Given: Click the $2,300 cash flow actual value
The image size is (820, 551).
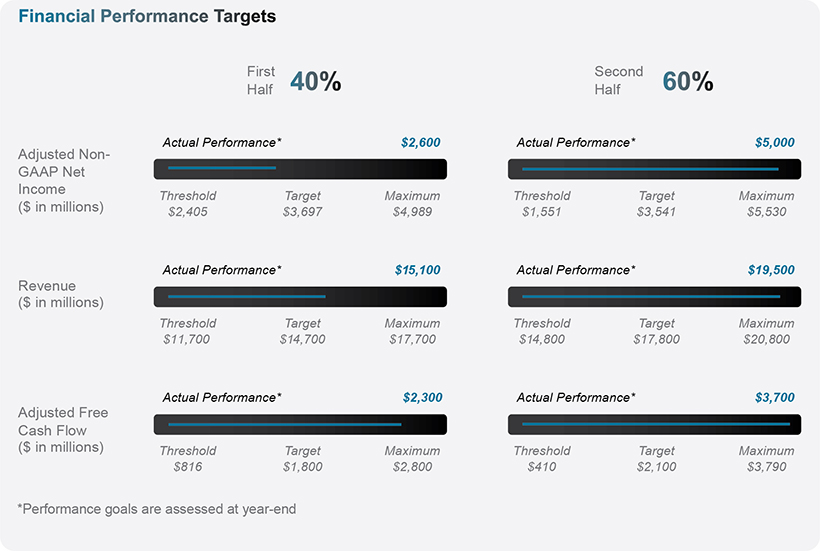Looking at the screenshot, I should click(421, 398).
